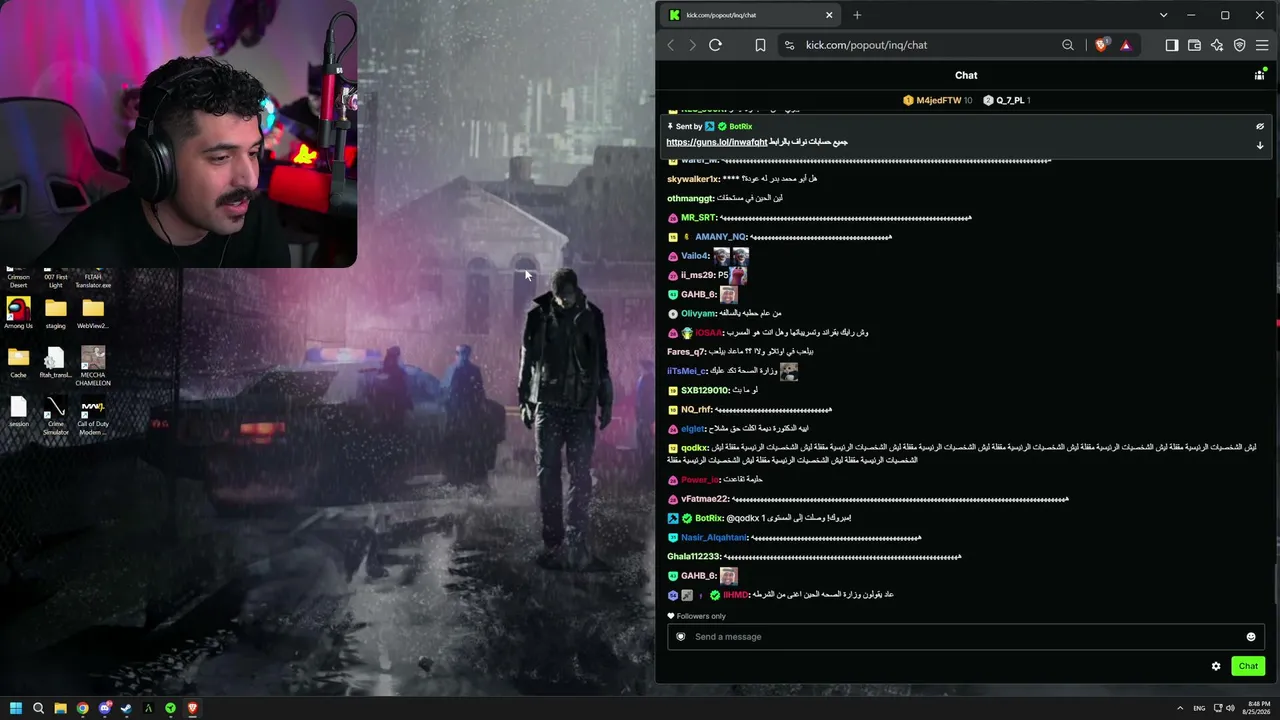Click the Send a message input
This screenshot has width=1280, height=720.
[966, 637]
